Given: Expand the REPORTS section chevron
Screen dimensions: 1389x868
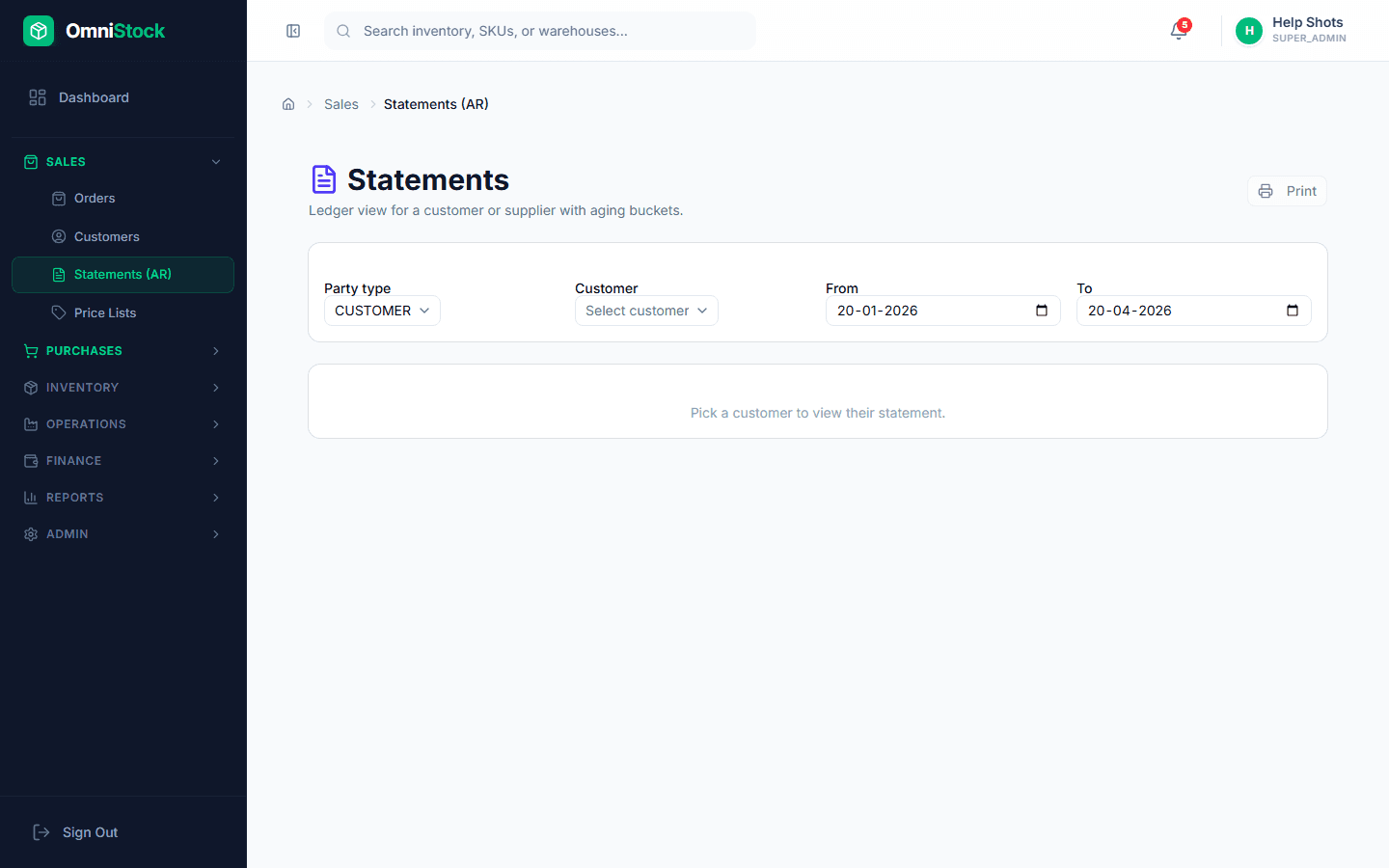Looking at the screenshot, I should pyautogui.click(x=216, y=498).
